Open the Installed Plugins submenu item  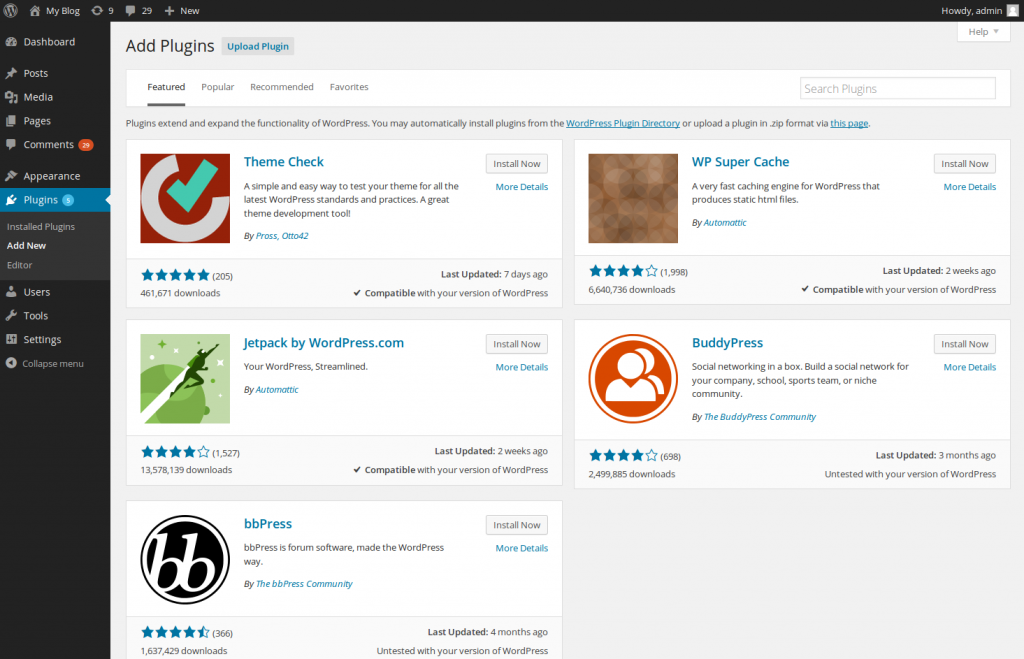pyautogui.click(x=41, y=227)
